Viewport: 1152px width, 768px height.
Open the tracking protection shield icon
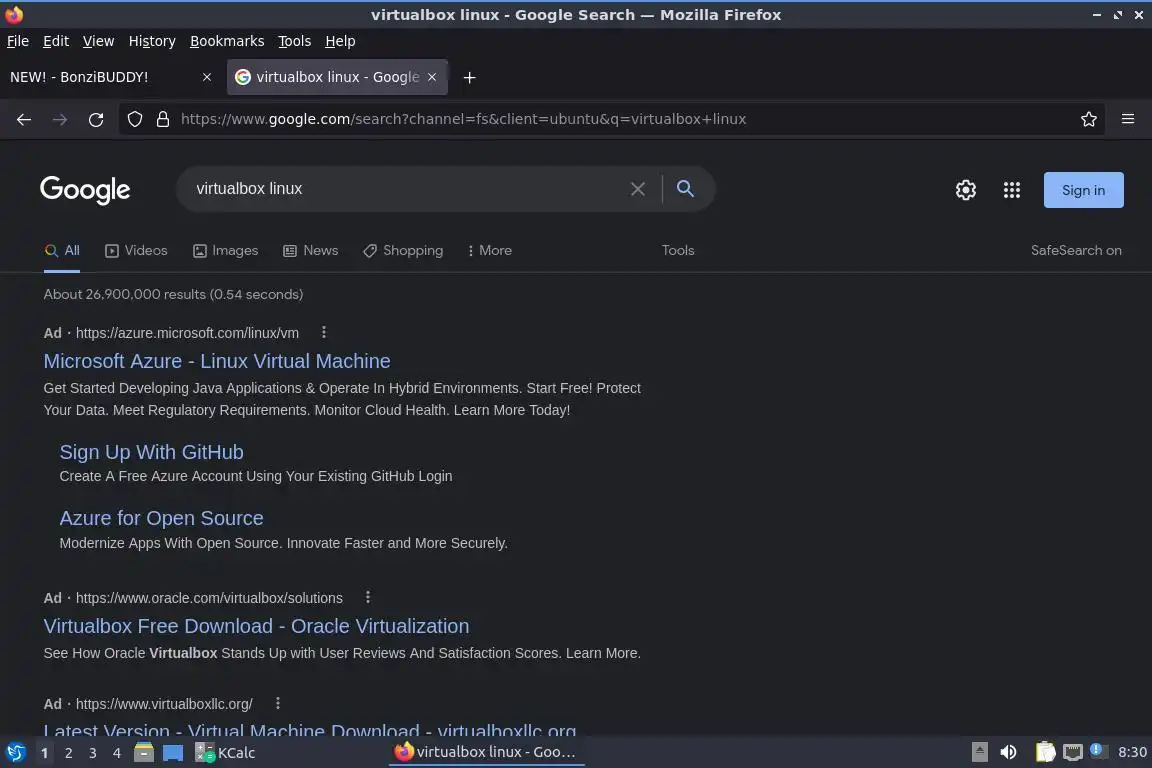(134, 119)
